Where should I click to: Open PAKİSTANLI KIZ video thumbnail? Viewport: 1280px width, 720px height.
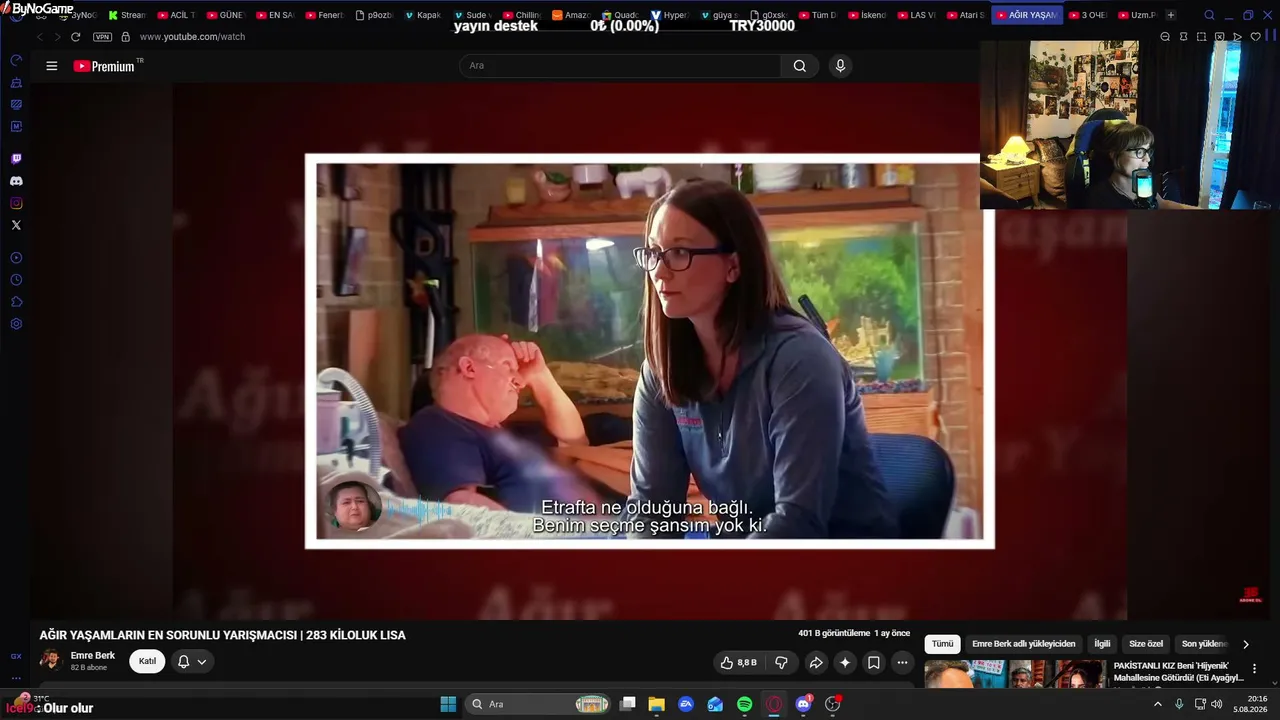(1015, 675)
